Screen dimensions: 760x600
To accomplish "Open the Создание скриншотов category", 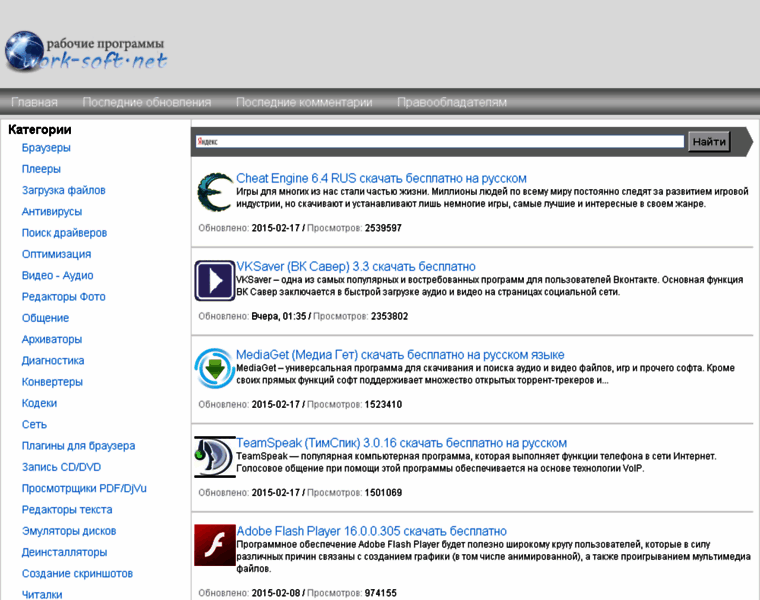I will click(77, 574).
